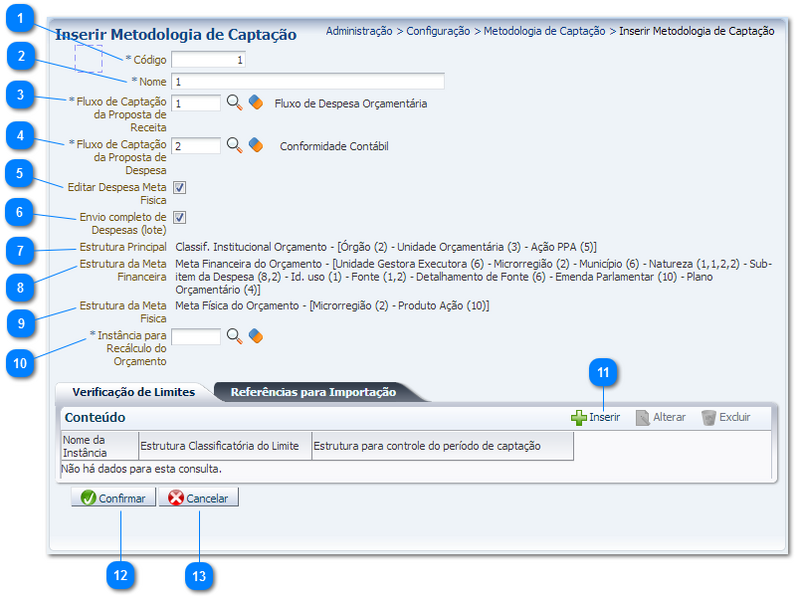This screenshot has height=599, width=800.
Task: Click the Cancelar button
Action: point(201,497)
